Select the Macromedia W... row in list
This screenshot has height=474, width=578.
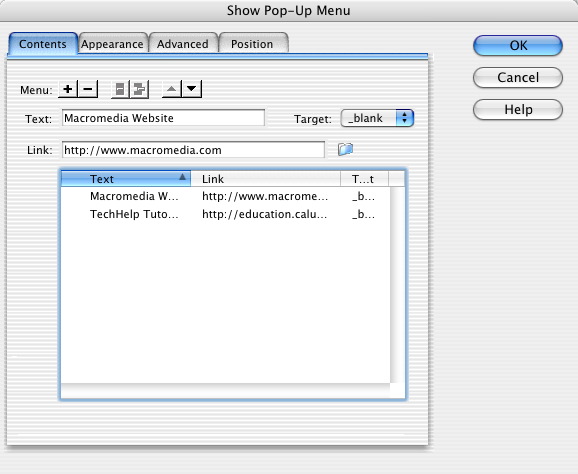225,196
